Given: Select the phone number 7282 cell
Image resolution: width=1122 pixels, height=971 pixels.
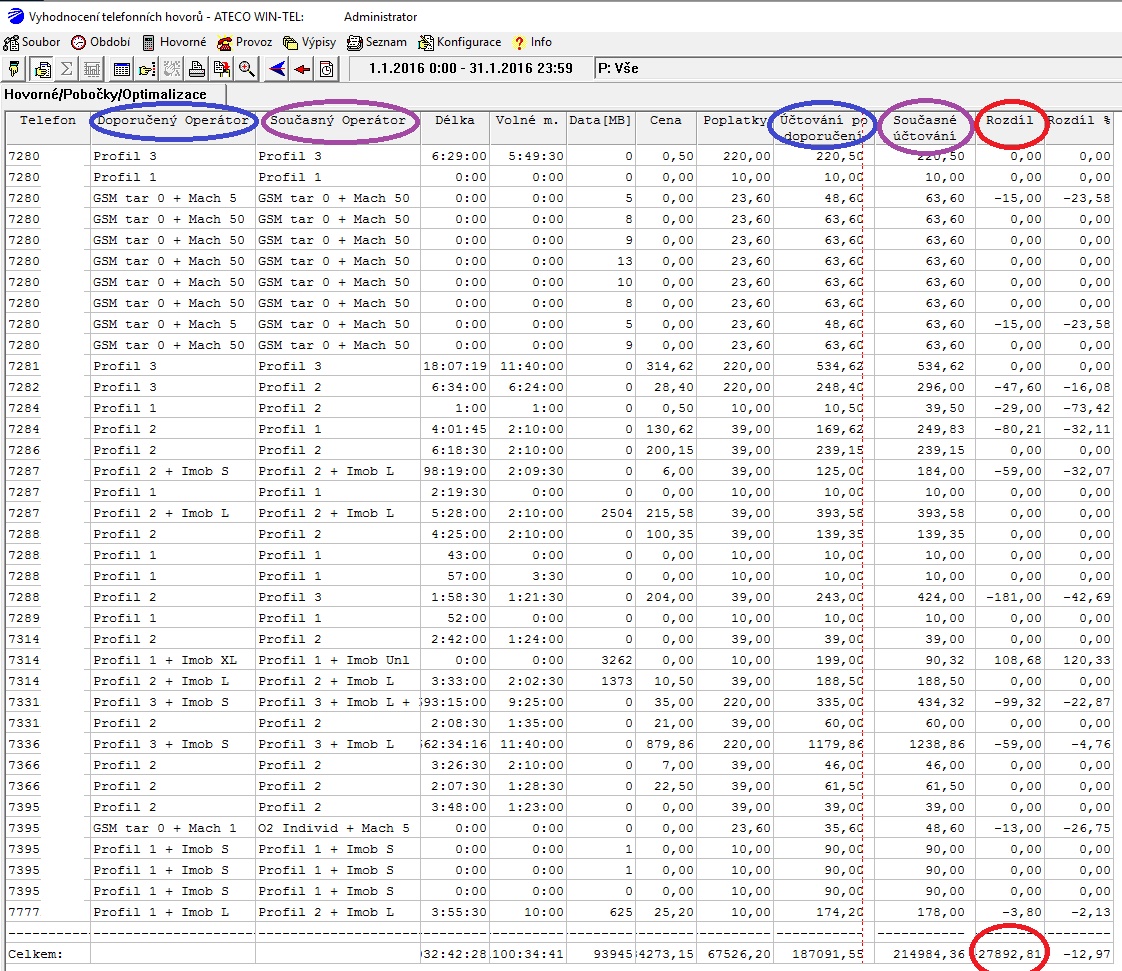Looking at the screenshot, I should coord(24,387).
